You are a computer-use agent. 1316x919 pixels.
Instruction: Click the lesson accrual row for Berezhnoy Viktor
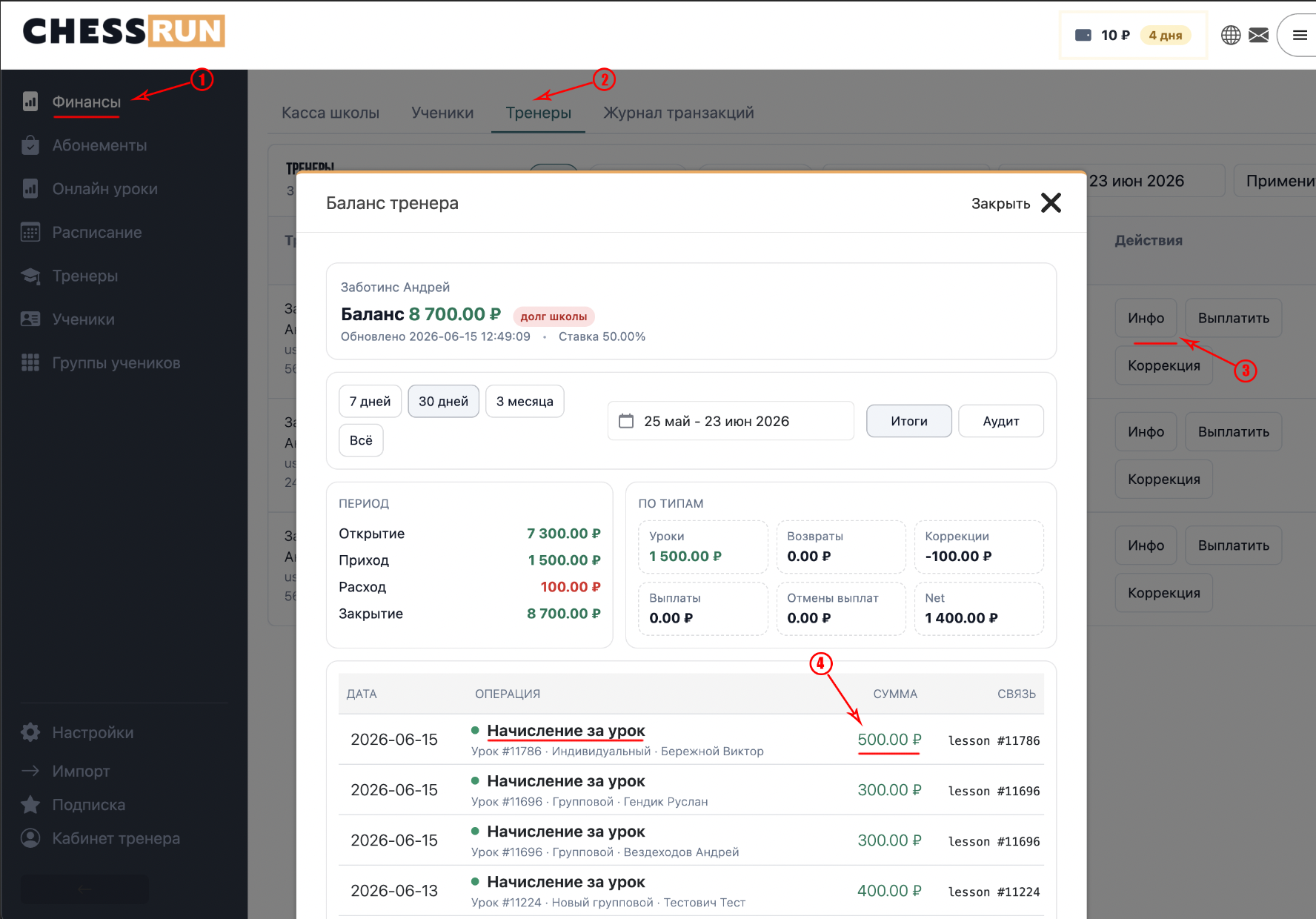691,740
